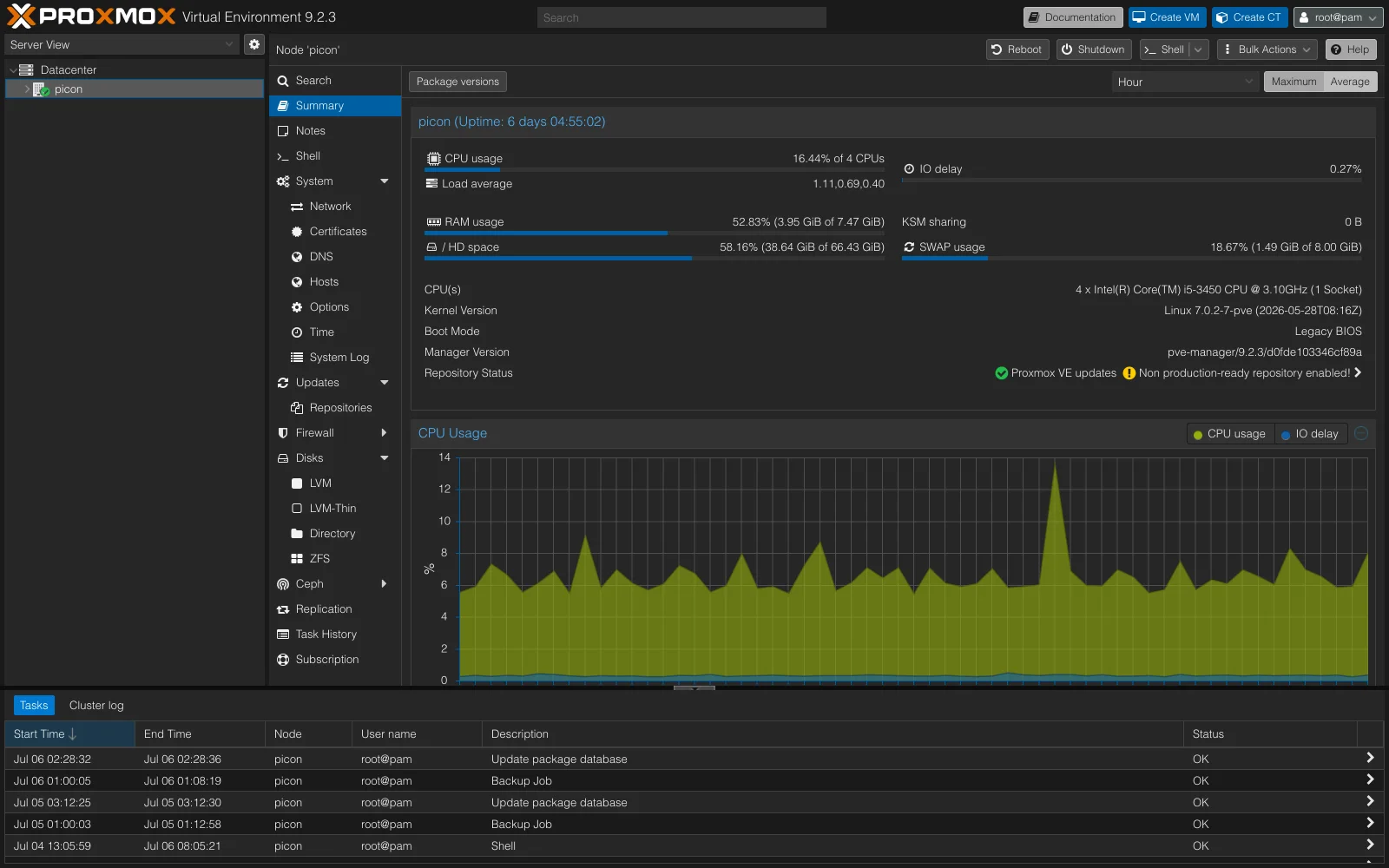Select the Average graph mode toggle
1389x868 pixels.
tap(1350, 82)
